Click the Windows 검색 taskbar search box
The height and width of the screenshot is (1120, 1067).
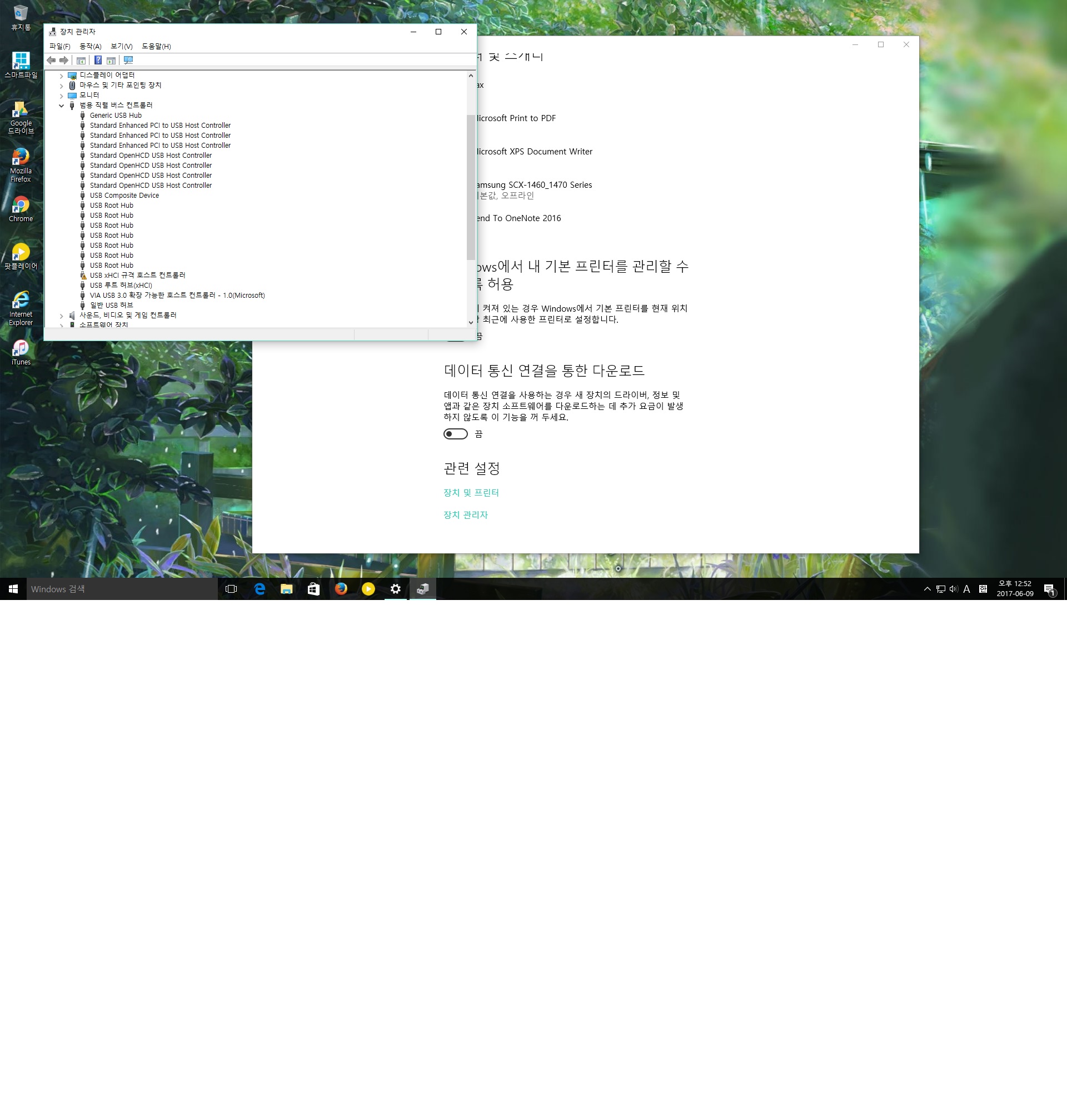click(x=122, y=589)
